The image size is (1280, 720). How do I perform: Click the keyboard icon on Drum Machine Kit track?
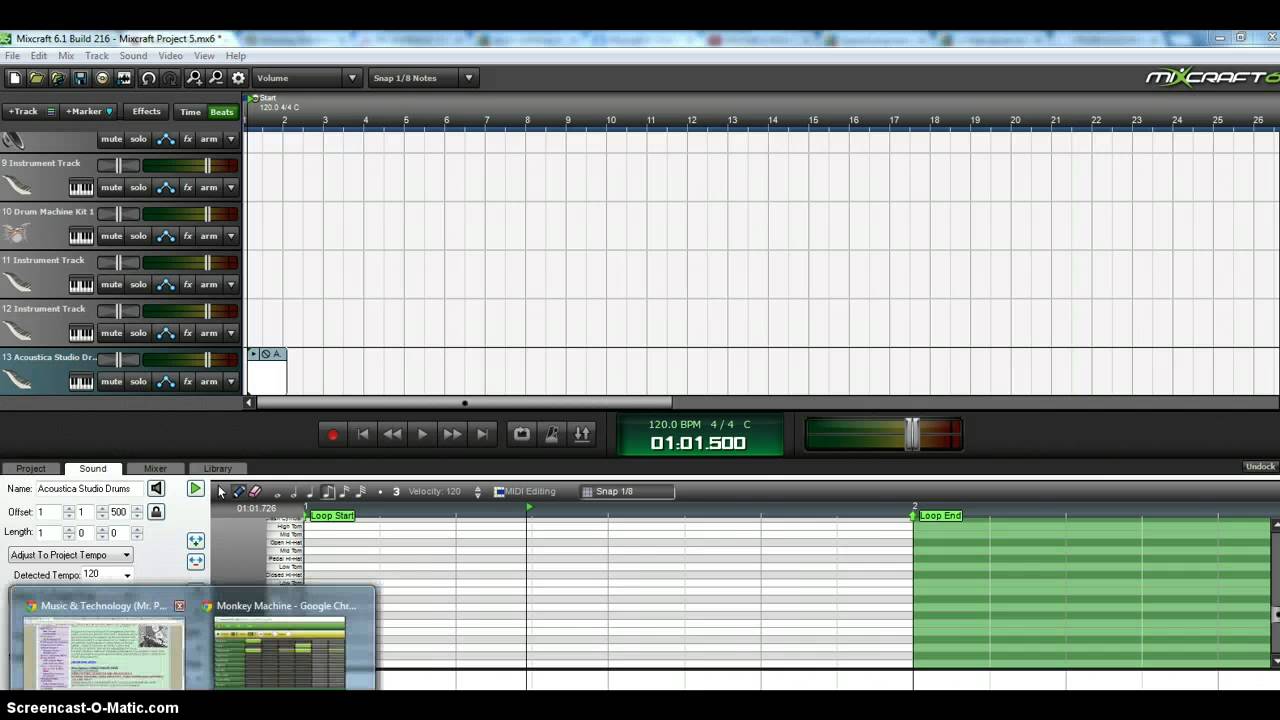pyautogui.click(x=81, y=236)
